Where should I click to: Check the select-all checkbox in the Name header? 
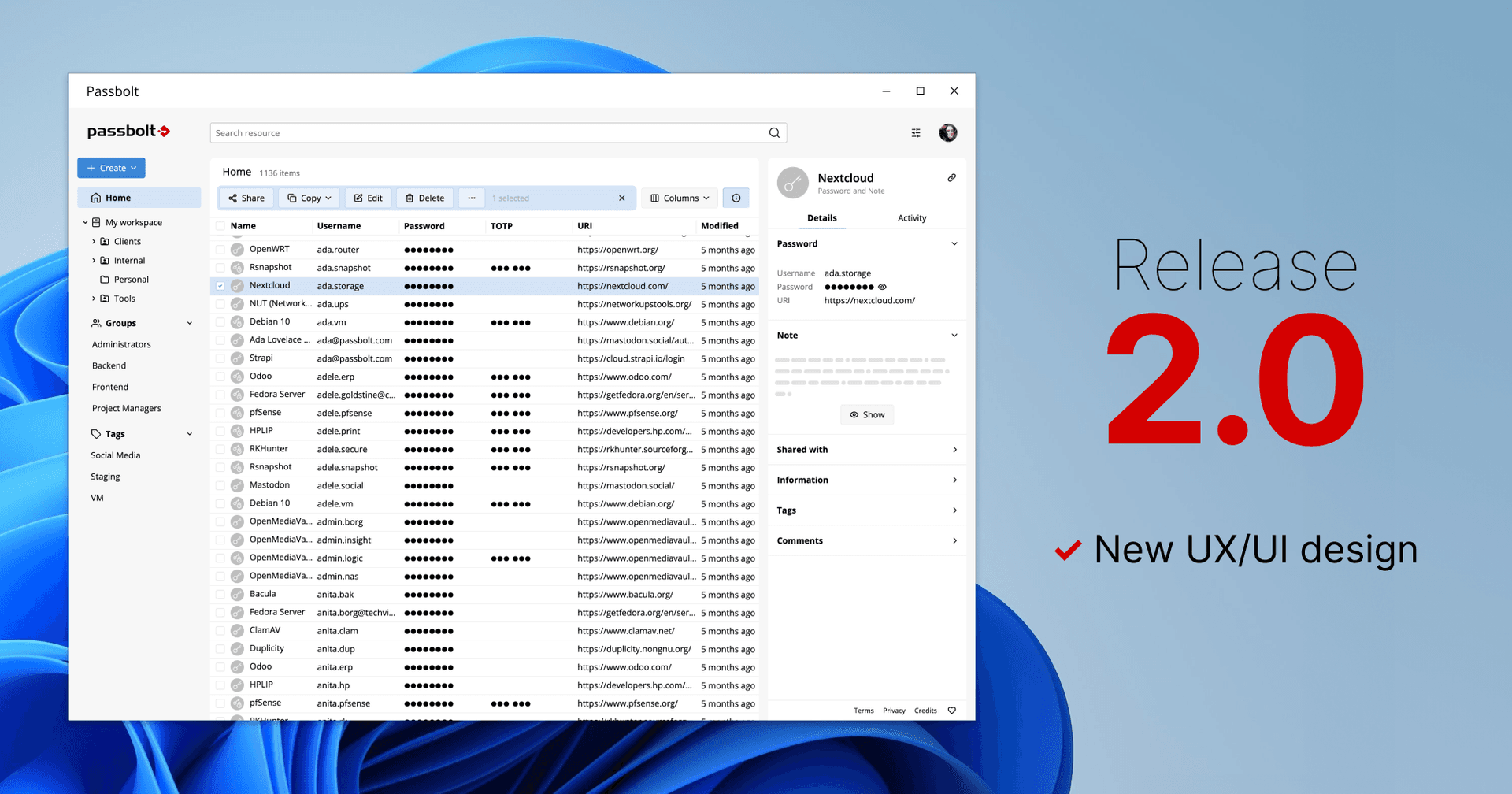pyautogui.click(x=220, y=226)
